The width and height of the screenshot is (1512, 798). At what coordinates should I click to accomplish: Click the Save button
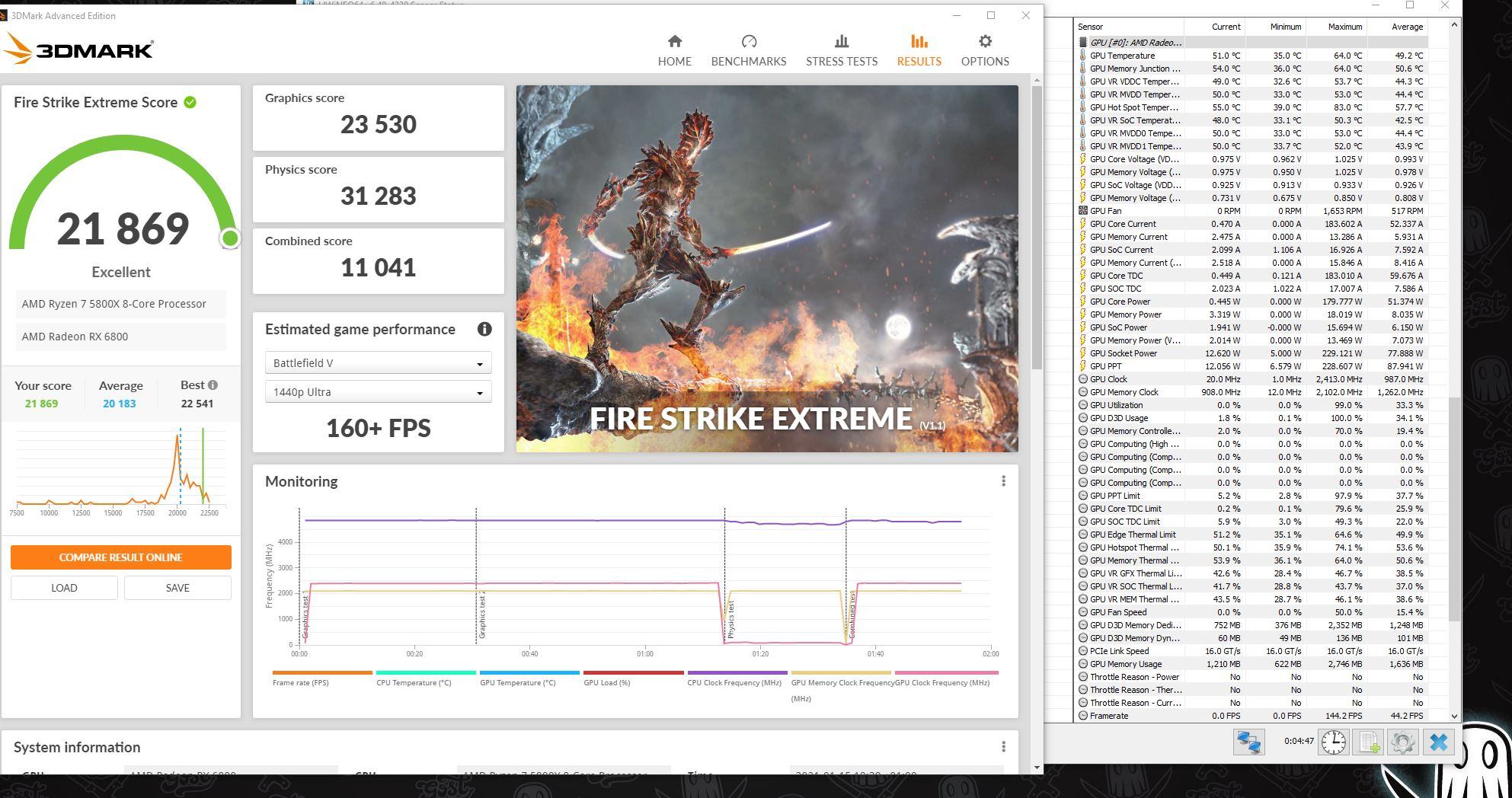click(x=177, y=588)
